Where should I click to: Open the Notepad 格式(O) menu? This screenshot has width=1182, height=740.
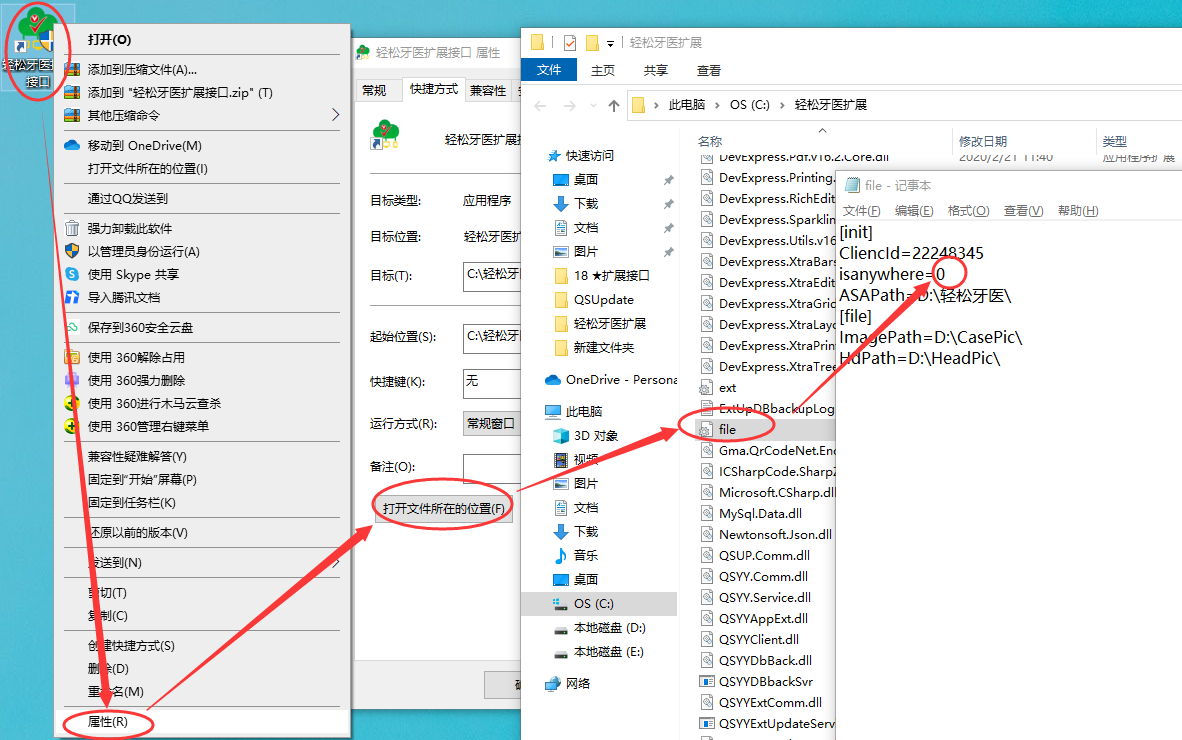click(968, 211)
